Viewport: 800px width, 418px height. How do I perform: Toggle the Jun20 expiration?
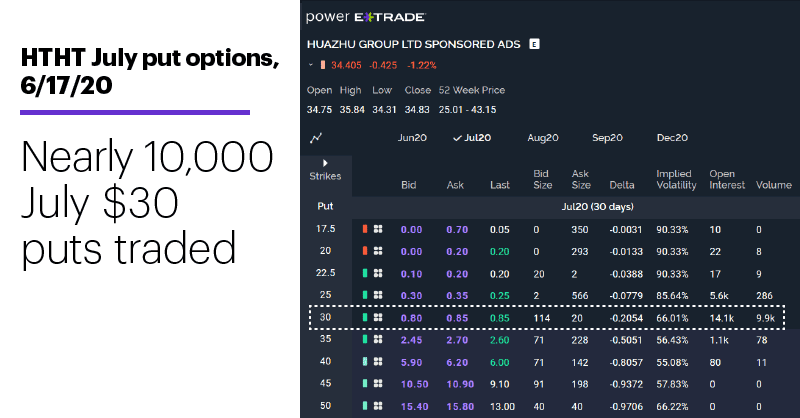(x=412, y=138)
